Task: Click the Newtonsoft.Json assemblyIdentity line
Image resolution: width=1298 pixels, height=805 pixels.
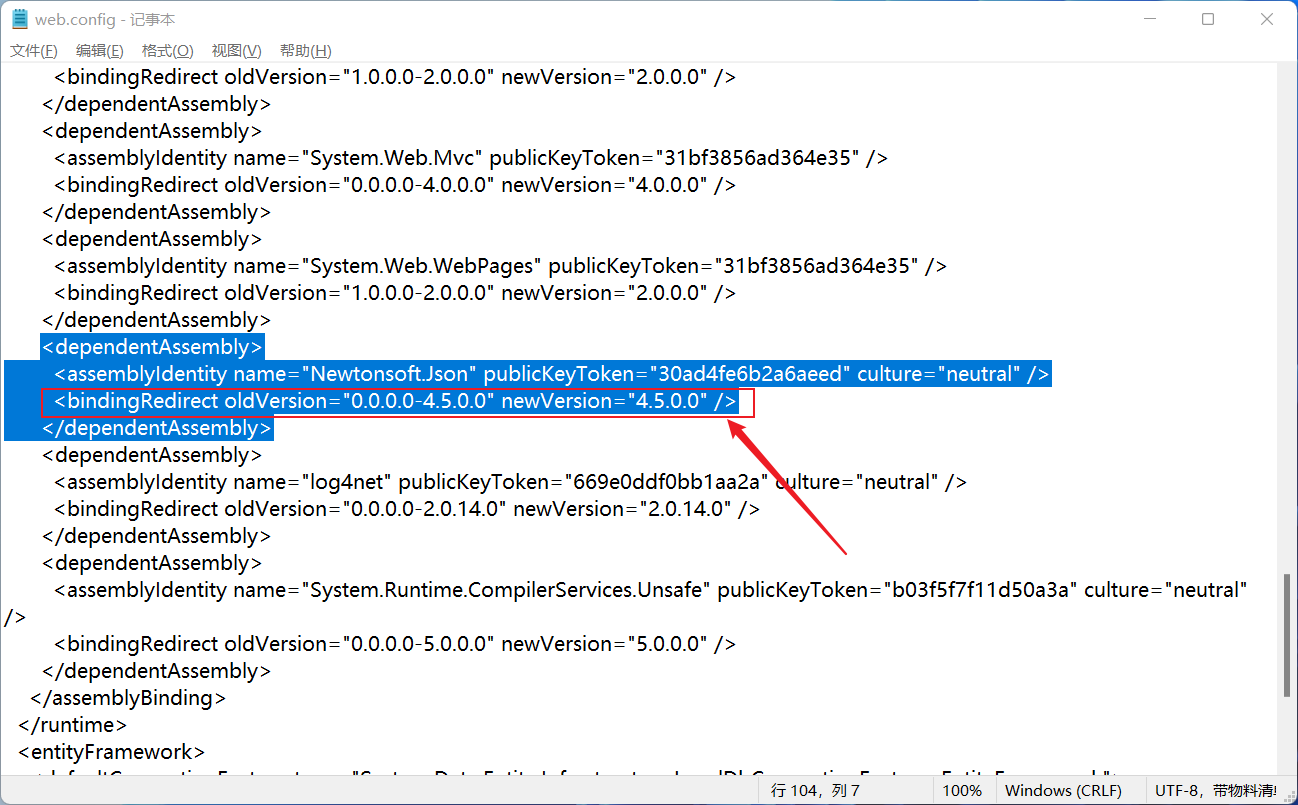Action: [x=551, y=374]
